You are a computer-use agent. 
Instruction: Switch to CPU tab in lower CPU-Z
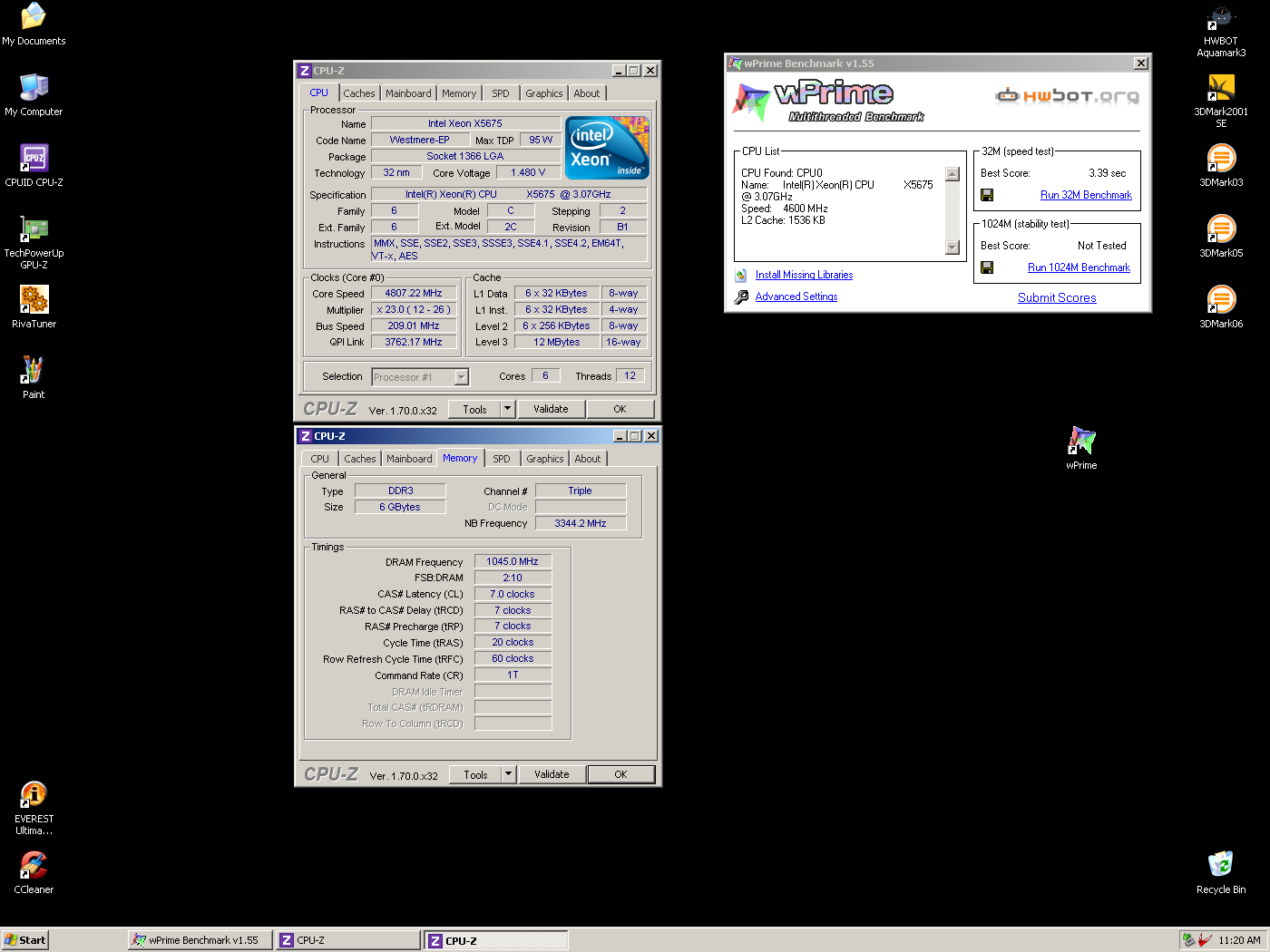320,459
